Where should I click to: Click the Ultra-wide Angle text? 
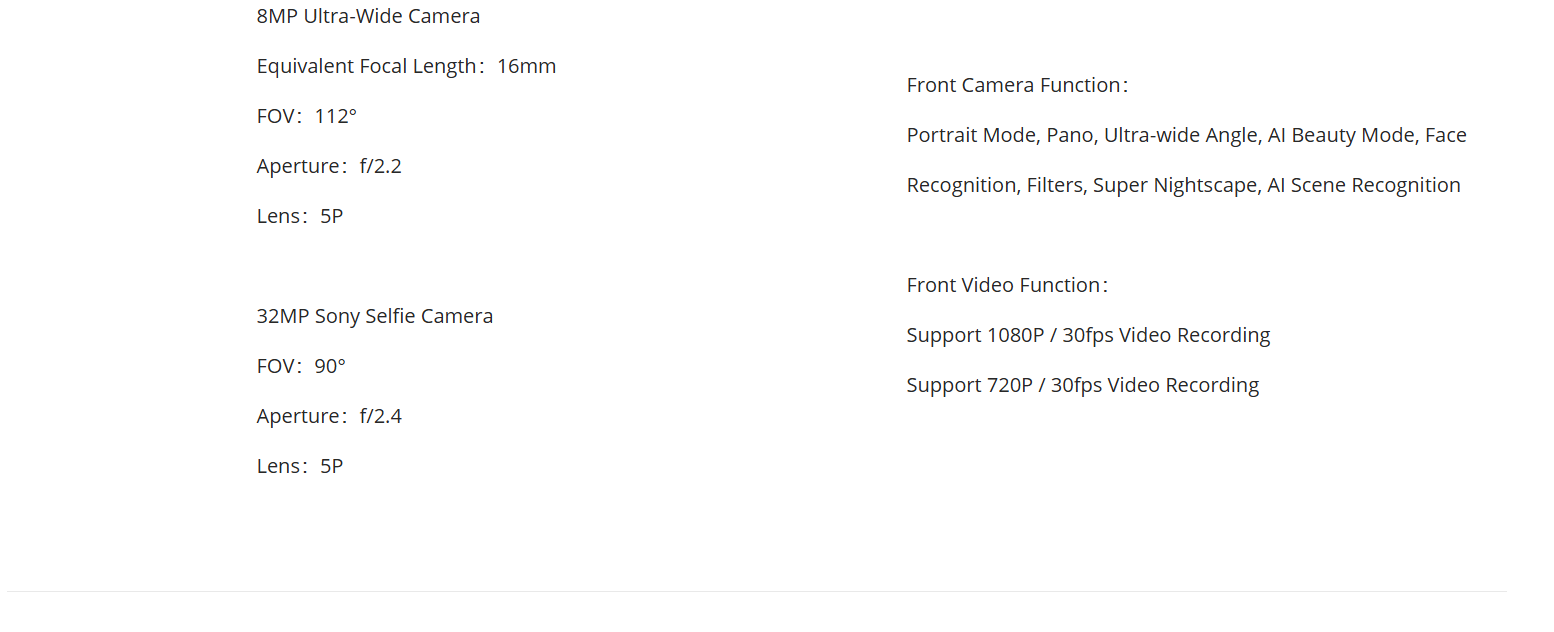point(1180,135)
